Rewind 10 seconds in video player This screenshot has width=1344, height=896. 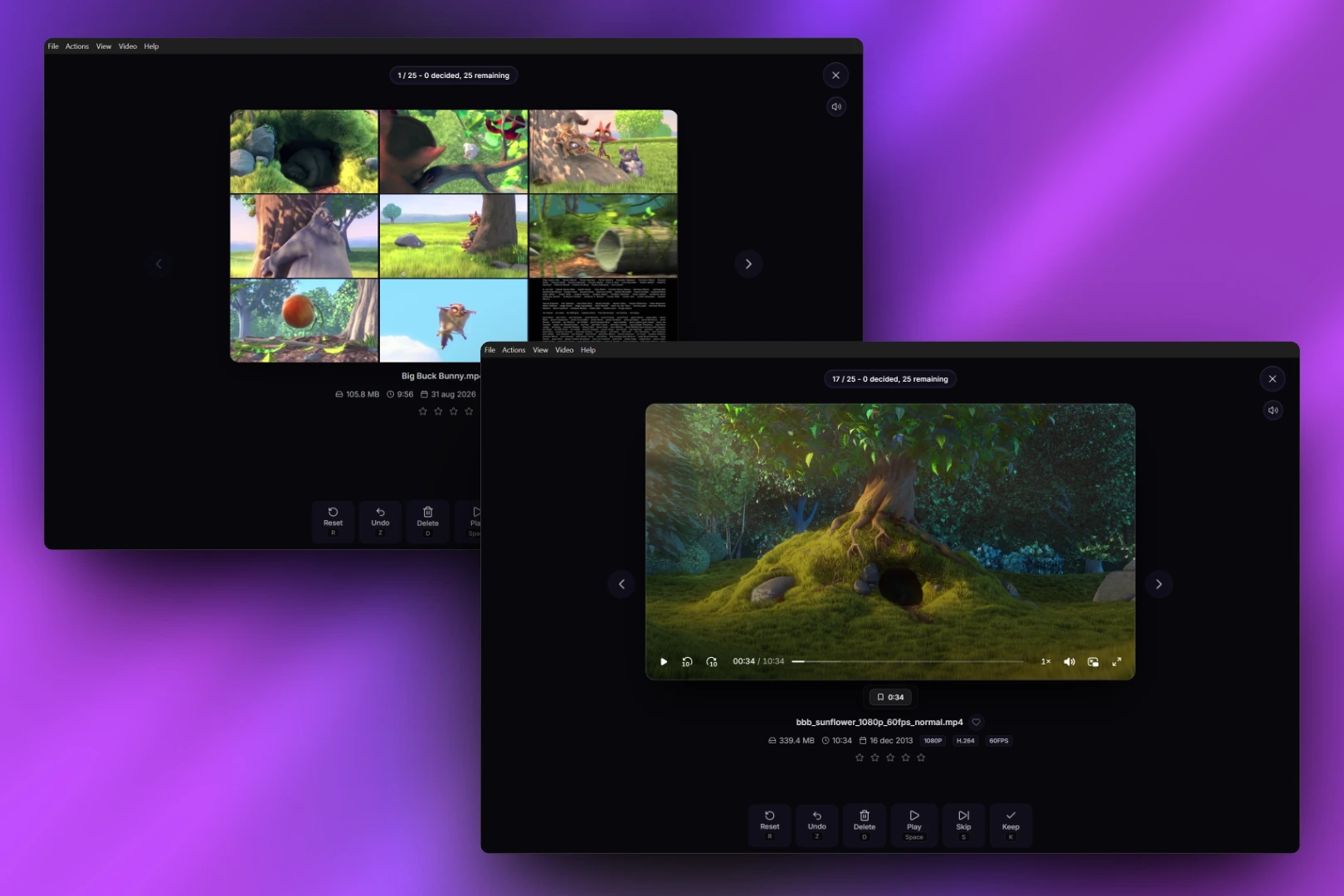[x=687, y=661]
